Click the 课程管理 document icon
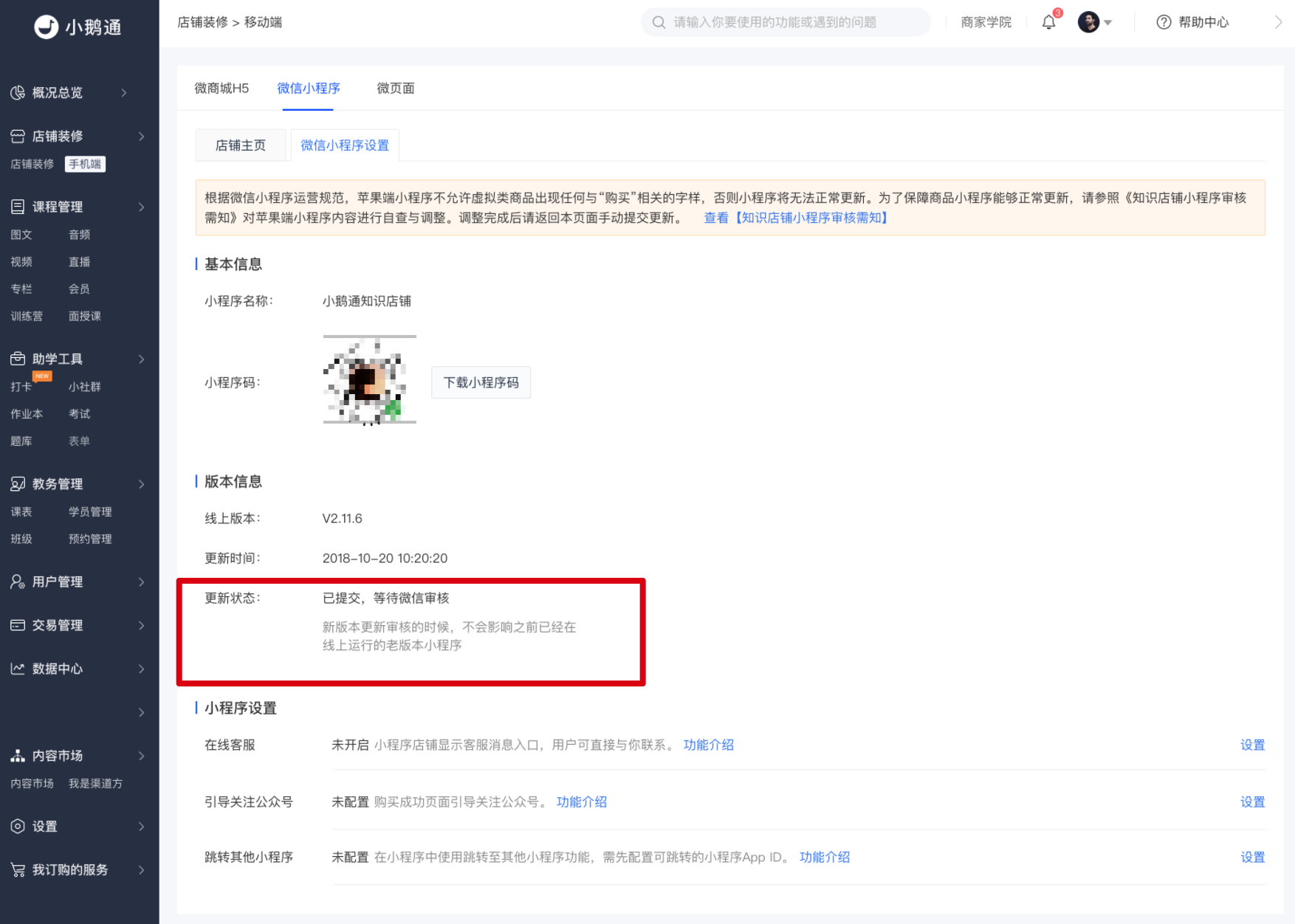This screenshot has height=924, width=1295. [x=18, y=207]
